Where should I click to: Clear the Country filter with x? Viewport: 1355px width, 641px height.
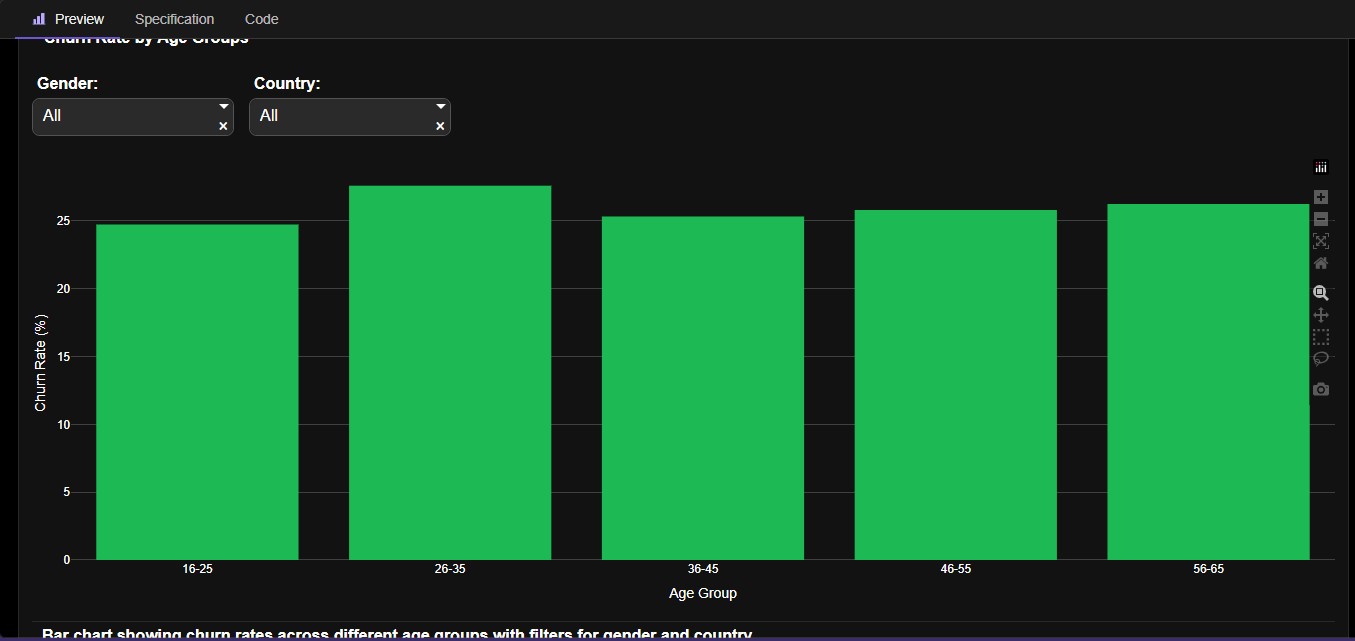coord(440,126)
